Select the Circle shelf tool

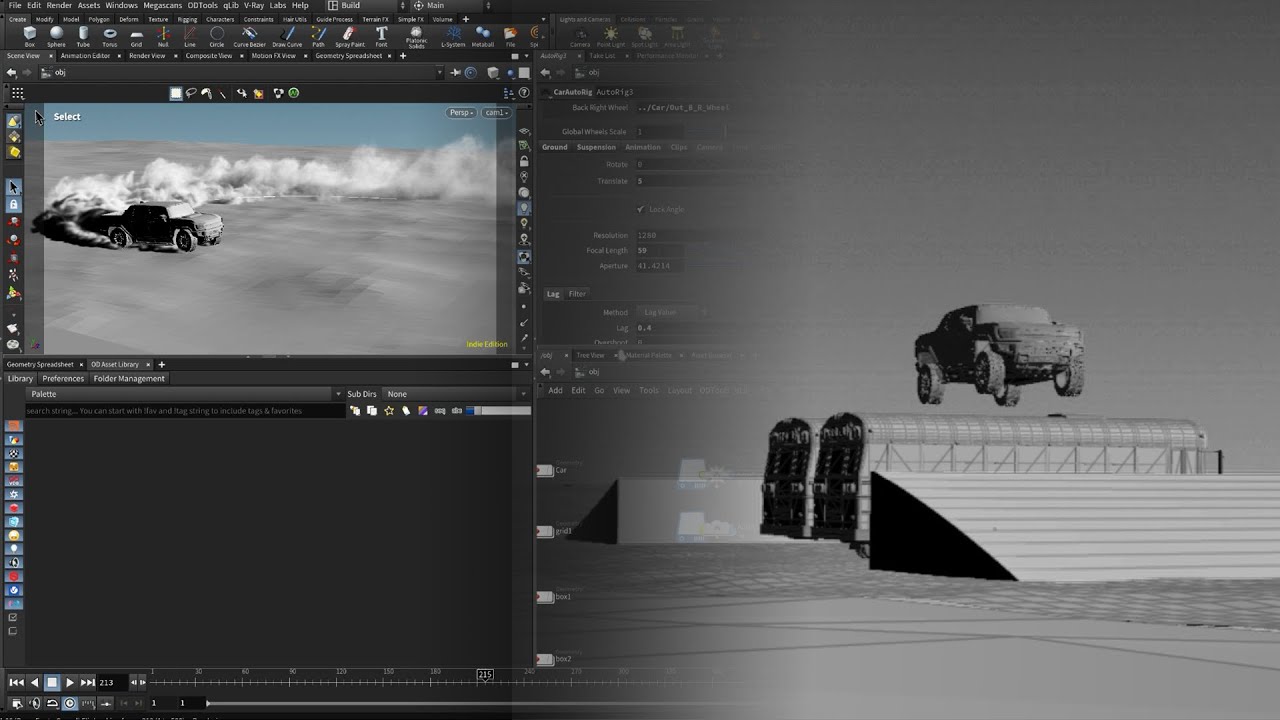click(217, 37)
